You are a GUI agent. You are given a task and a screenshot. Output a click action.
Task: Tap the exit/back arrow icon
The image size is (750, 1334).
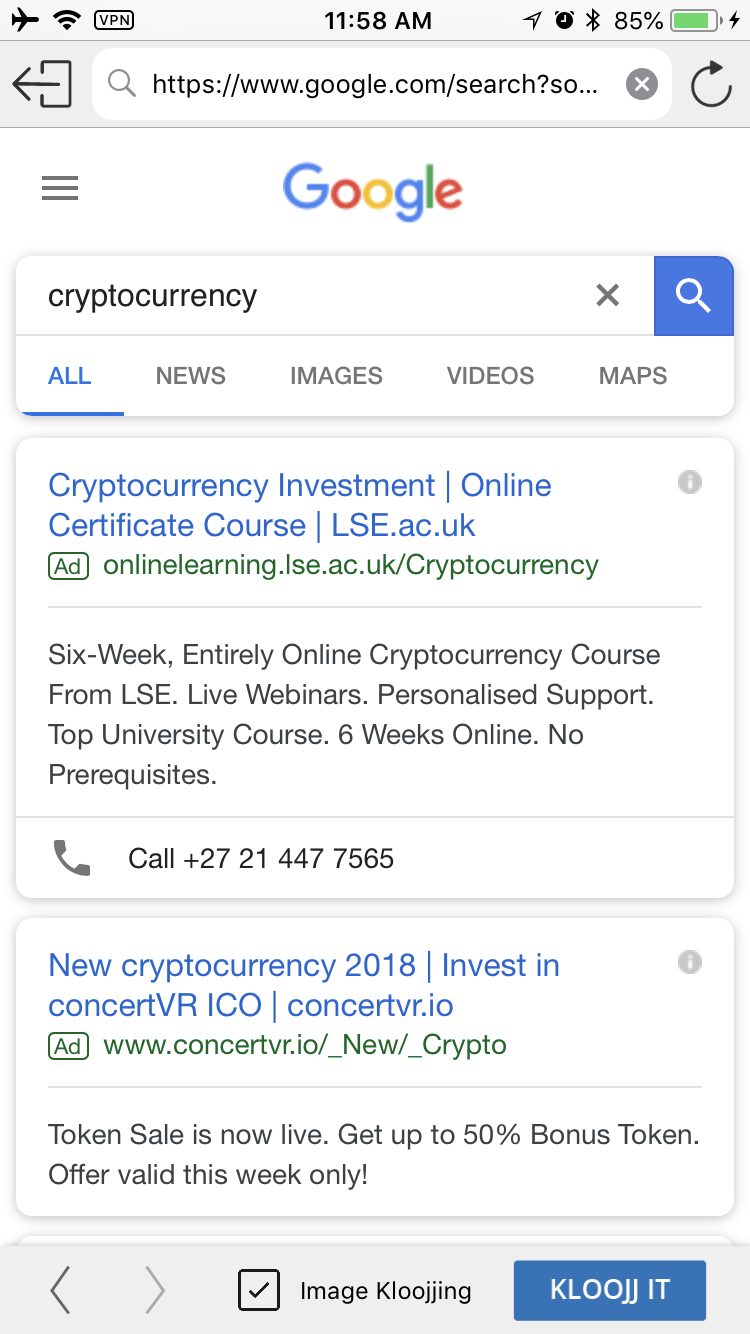pos(42,84)
